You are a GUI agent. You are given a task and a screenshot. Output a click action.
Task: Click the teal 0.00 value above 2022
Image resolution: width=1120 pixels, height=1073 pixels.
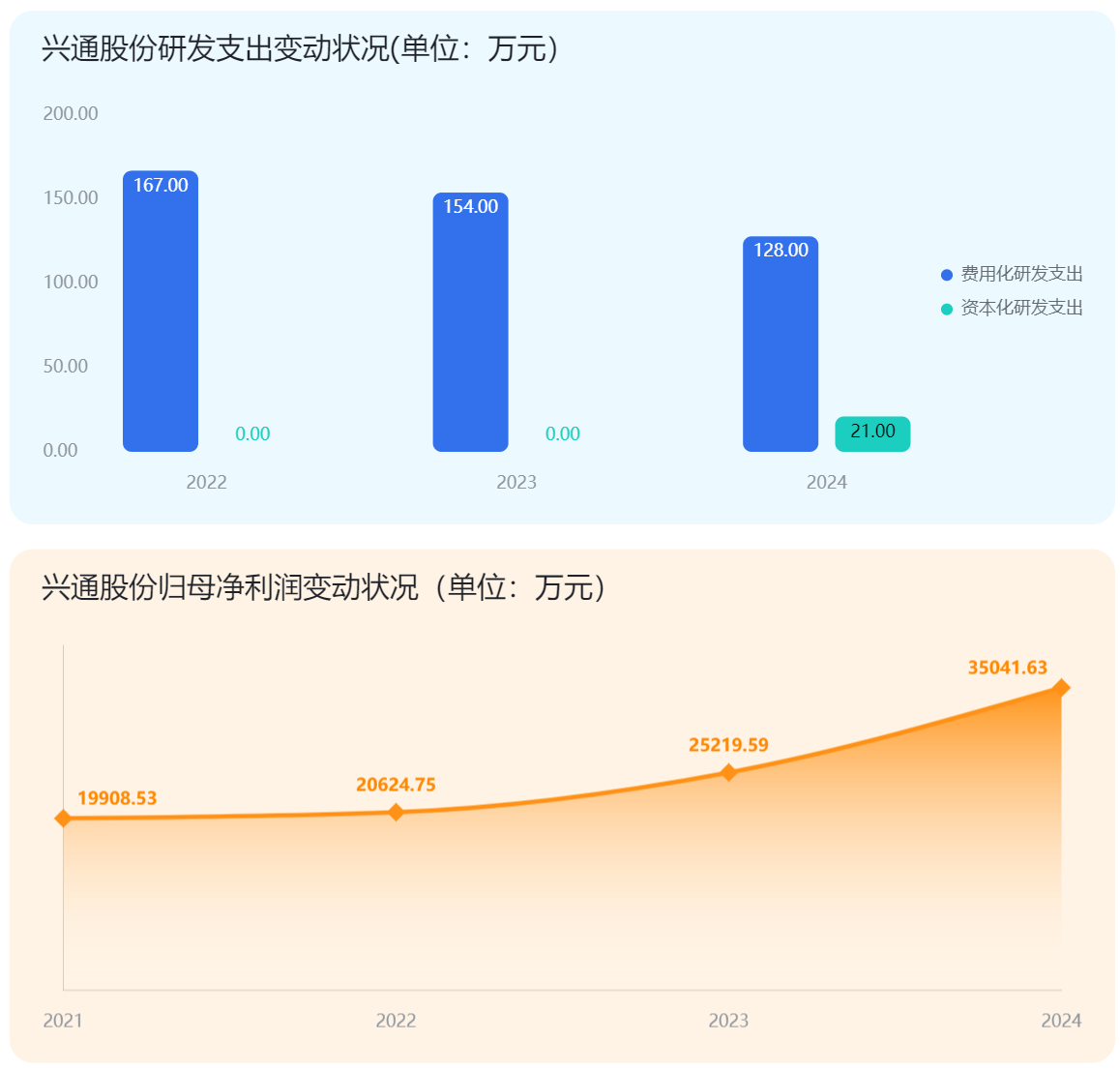pyautogui.click(x=252, y=433)
